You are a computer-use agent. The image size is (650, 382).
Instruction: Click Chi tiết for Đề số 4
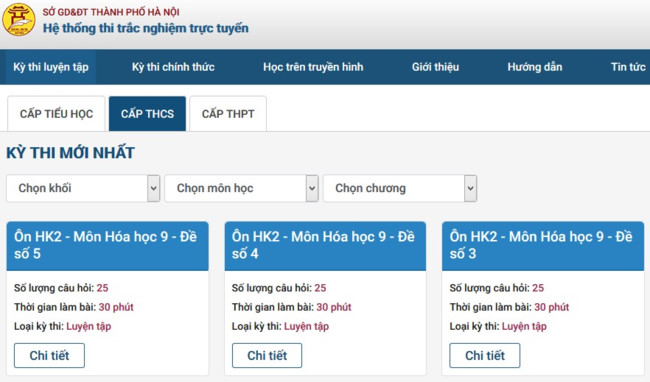click(267, 355)
